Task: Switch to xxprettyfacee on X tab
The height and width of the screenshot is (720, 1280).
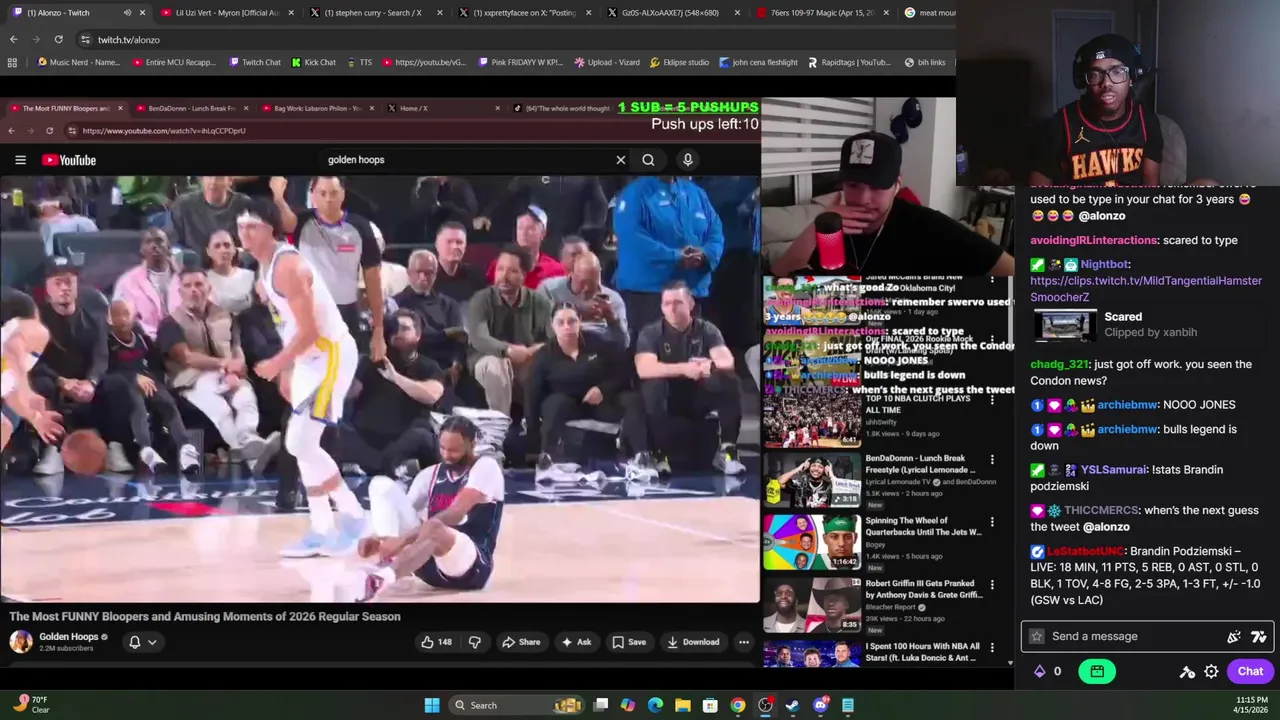Action: 524,13
